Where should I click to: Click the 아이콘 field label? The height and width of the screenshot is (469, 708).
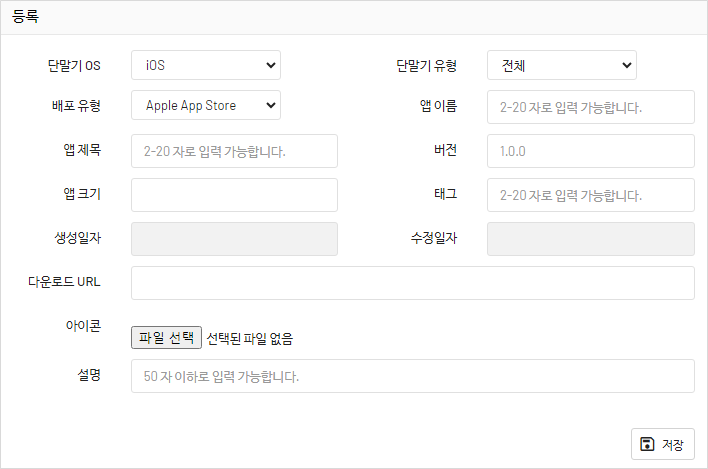(82, 326)
